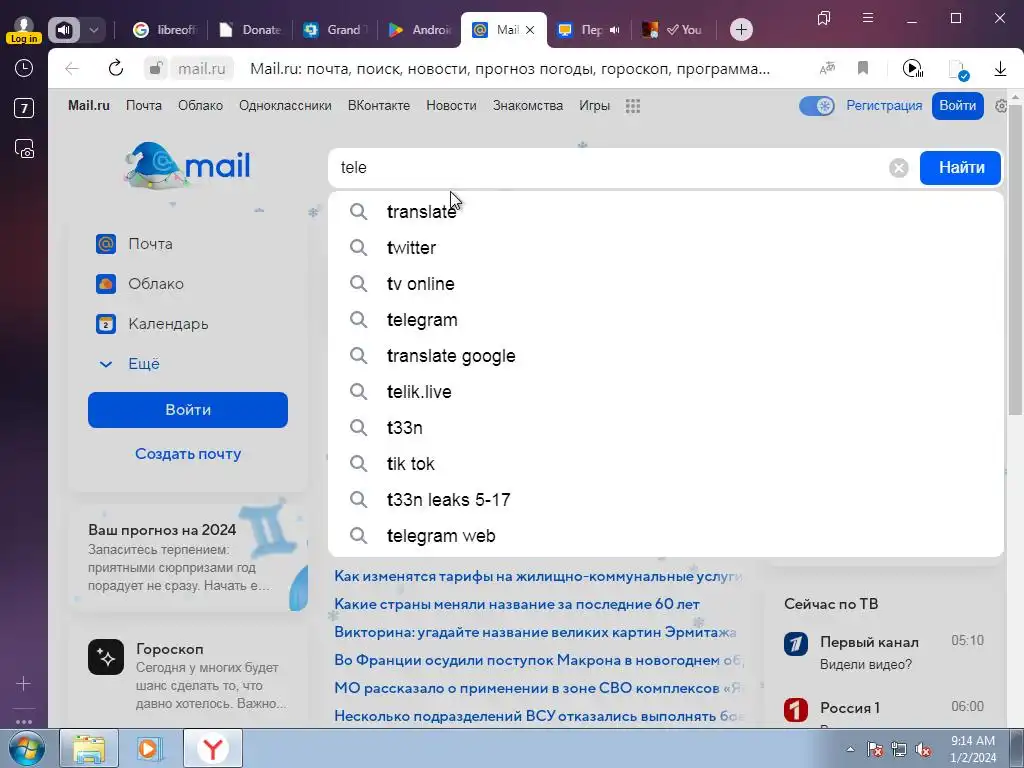Open the browser hamburger menu

[x=868, y=18]
